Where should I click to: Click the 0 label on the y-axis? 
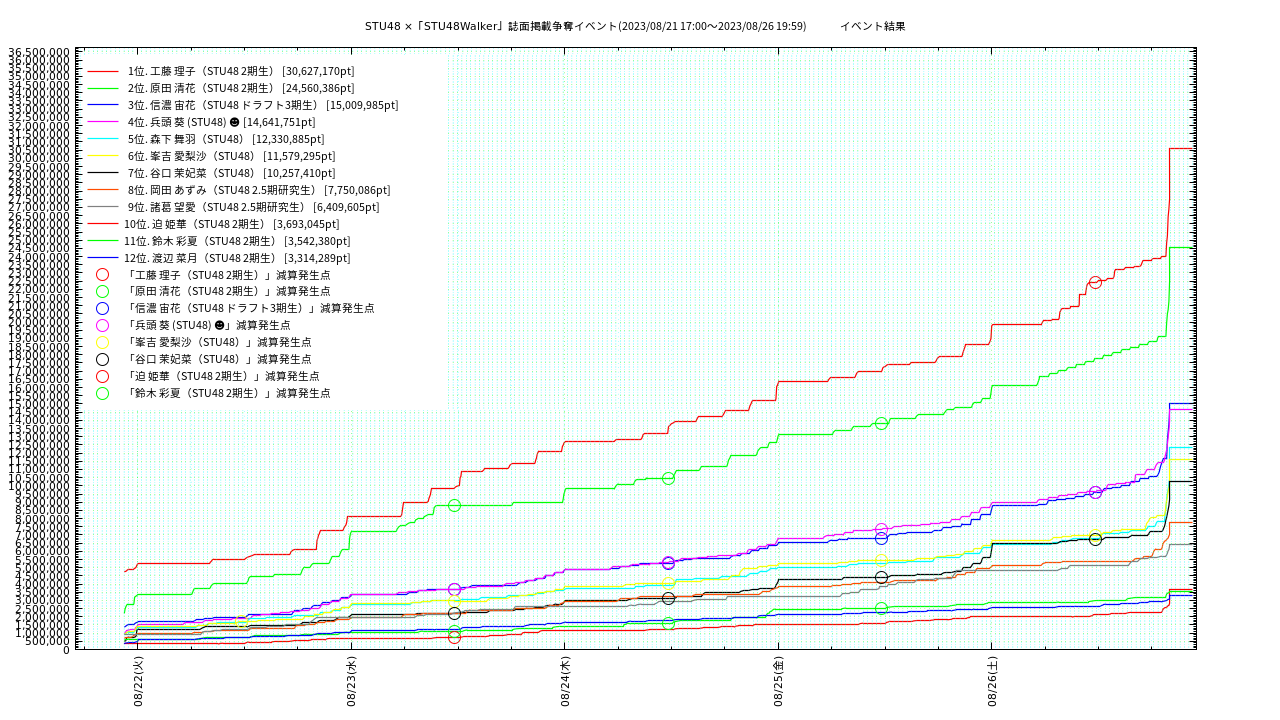click(x=67, y=650)
